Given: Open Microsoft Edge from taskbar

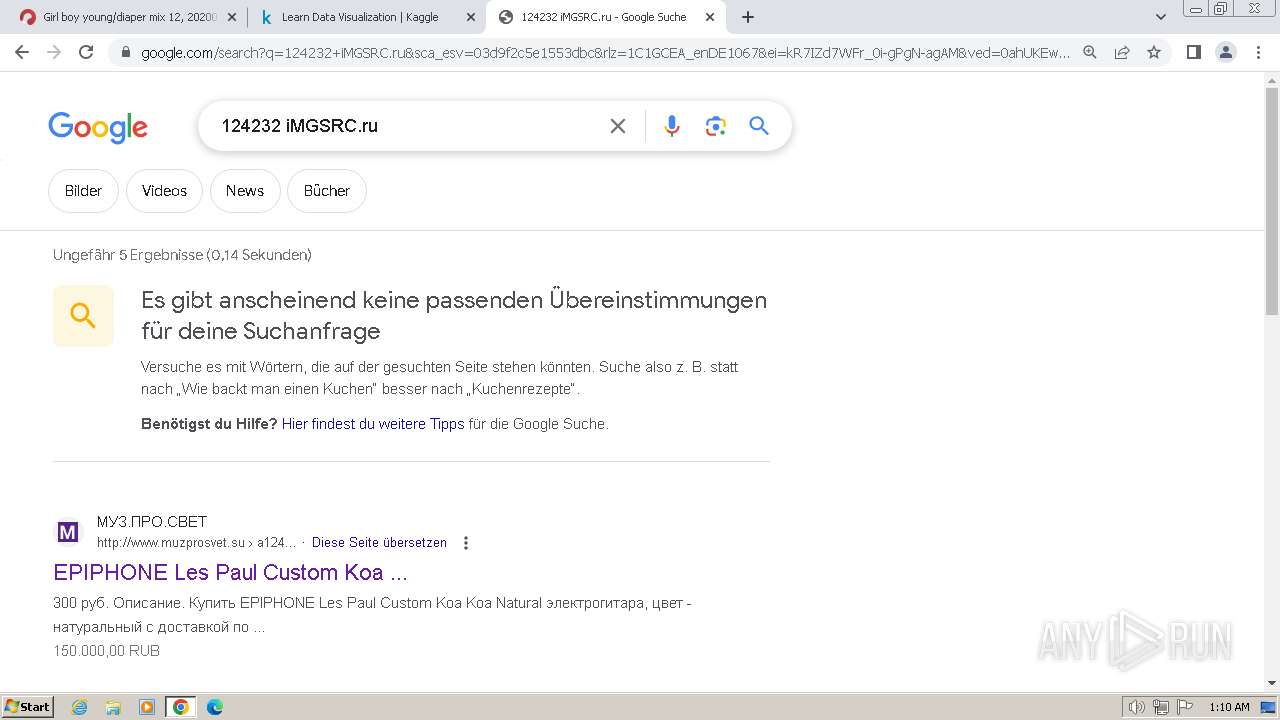Looking at the screenshot, I should click(215, 707).
